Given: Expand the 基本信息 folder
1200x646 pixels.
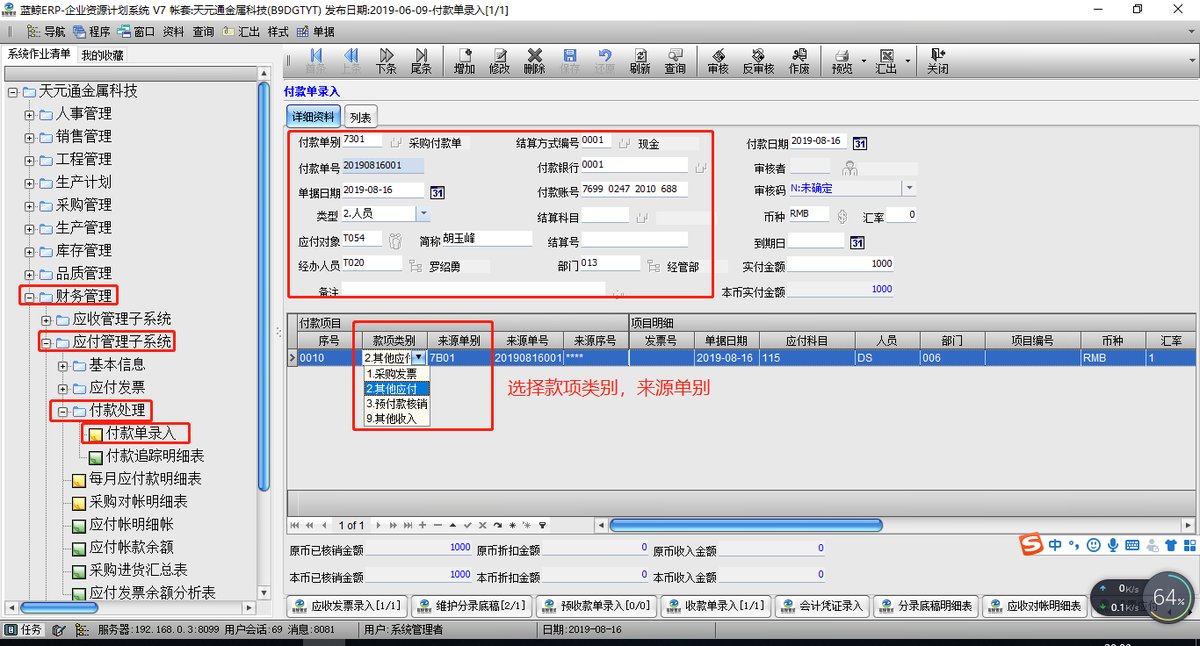Looking at the screenshot, I should [62, 365].
